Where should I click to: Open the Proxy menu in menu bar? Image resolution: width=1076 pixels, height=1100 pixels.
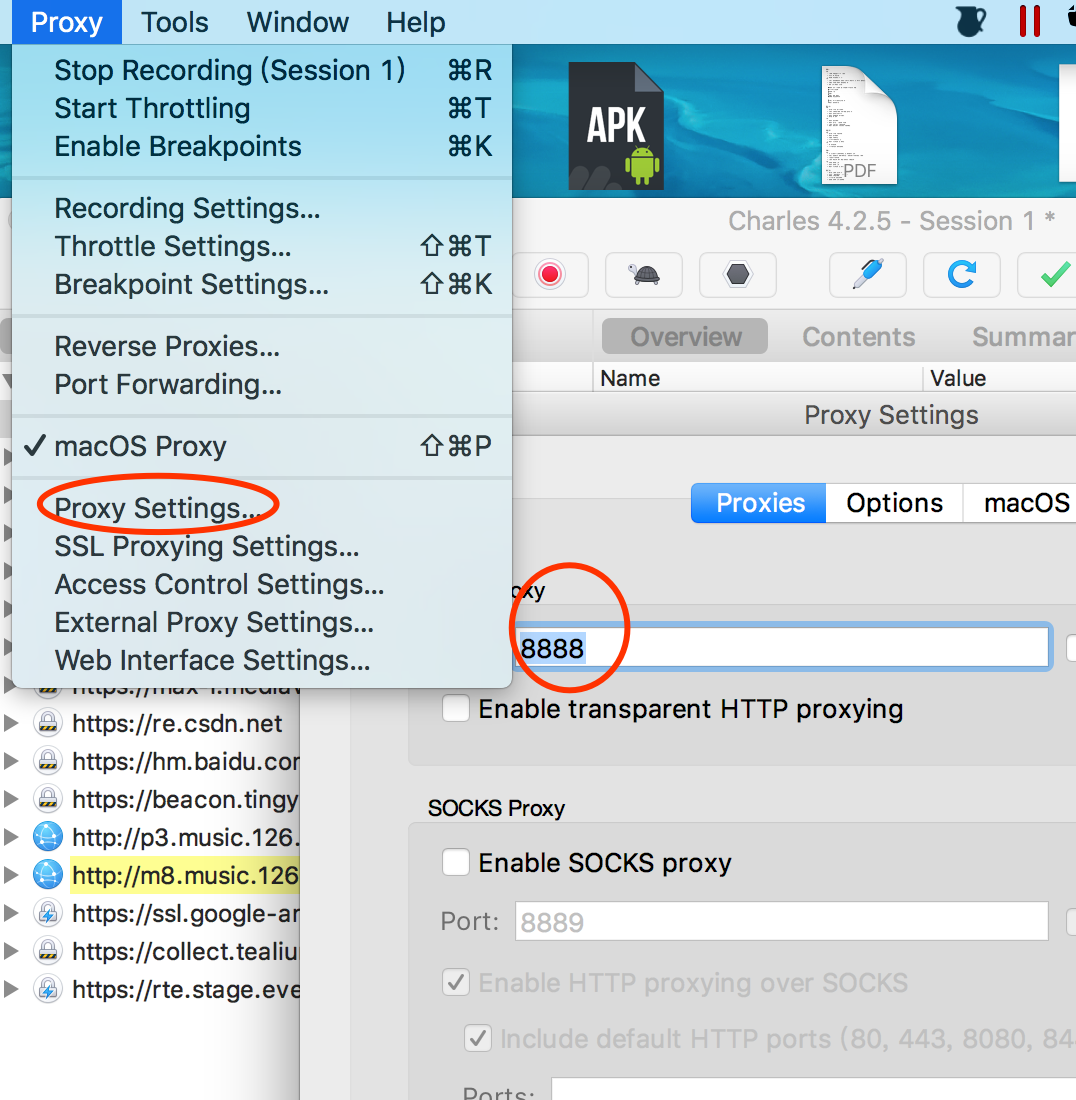coord(67,22)
